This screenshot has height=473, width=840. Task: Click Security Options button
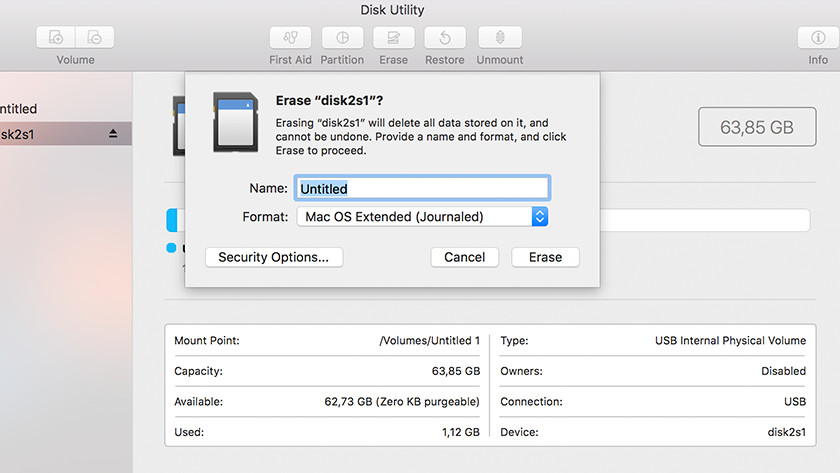pos(273,257)
